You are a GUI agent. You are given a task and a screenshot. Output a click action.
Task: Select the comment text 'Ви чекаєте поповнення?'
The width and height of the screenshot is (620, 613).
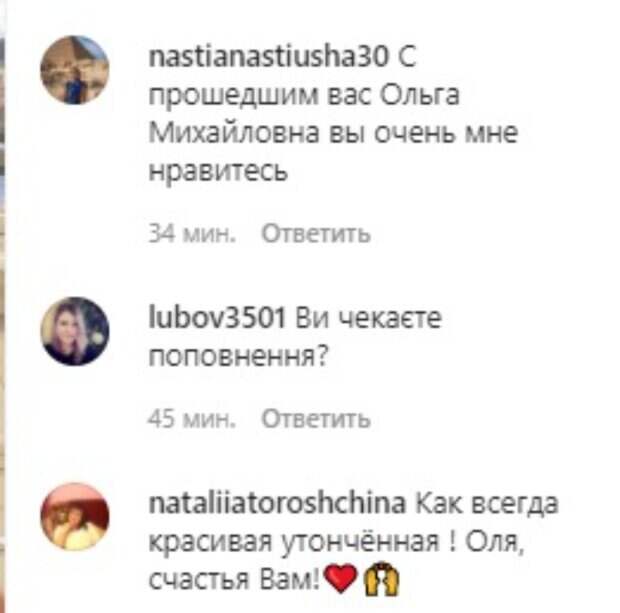295,337
